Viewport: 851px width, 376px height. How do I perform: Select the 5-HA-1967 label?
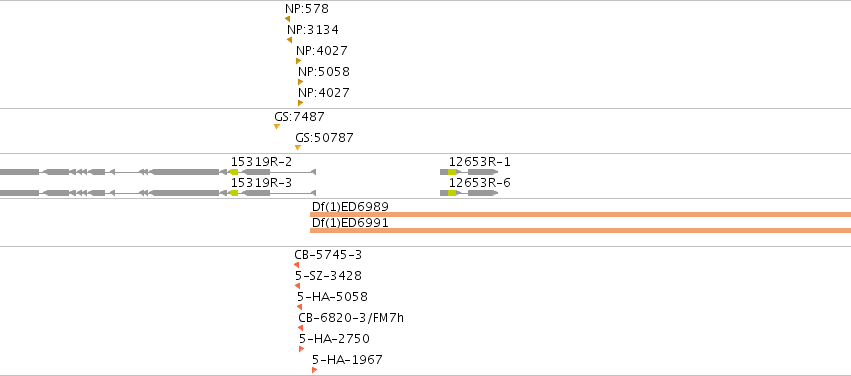(347, 360)
